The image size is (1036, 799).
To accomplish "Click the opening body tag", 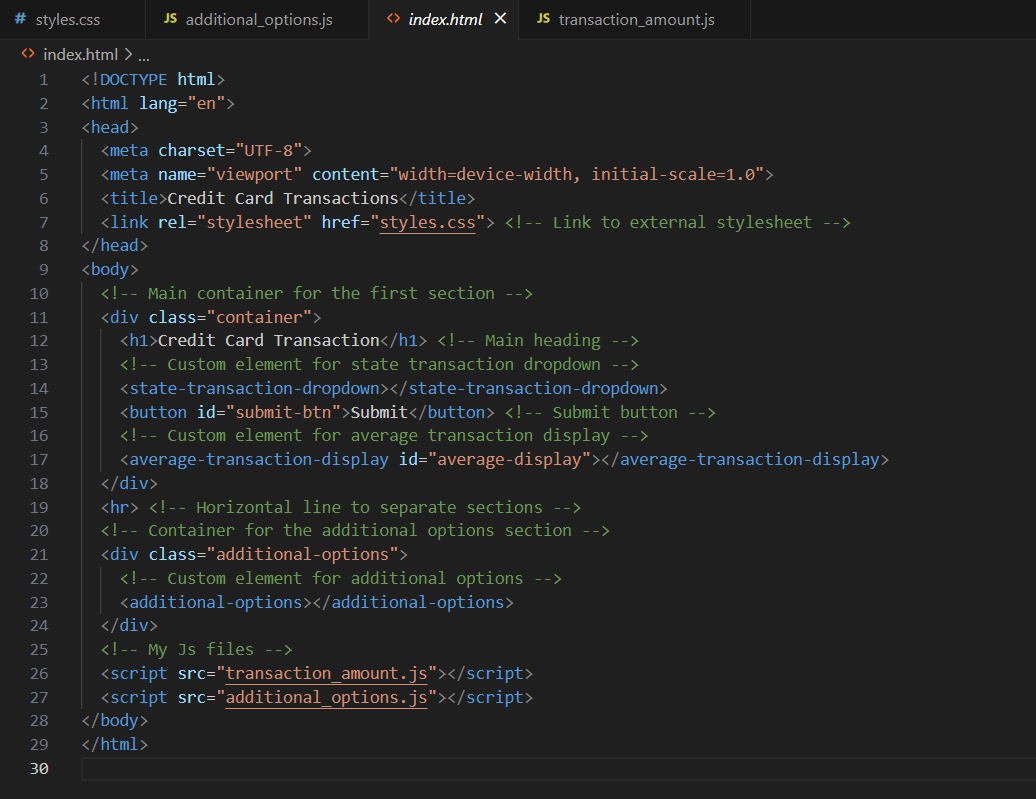I will click(110, 270).
